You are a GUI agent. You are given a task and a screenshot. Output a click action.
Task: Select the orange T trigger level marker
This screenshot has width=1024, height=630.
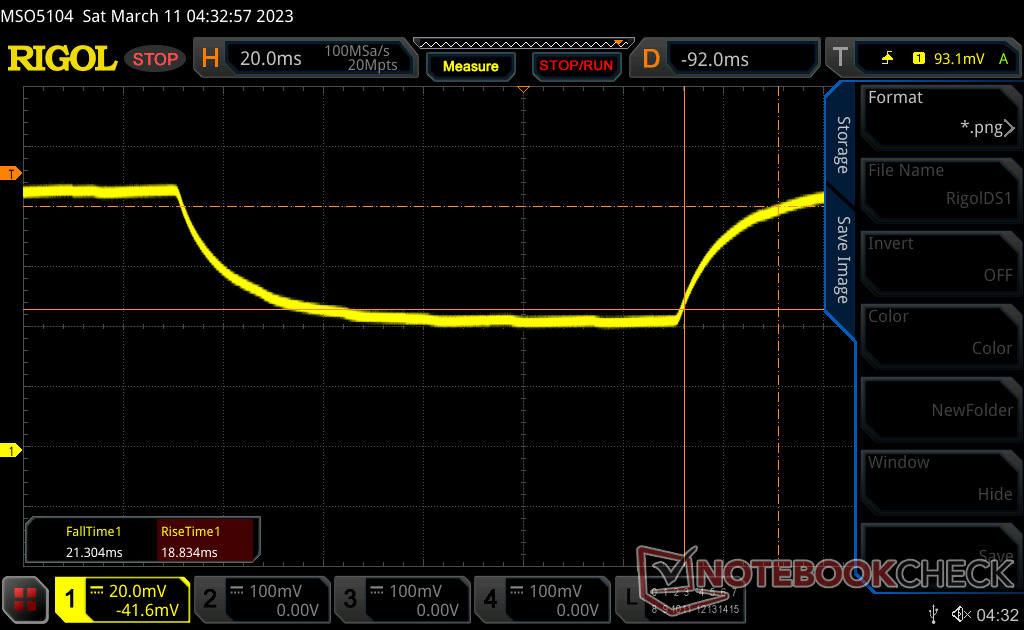[x=11, y=174]
